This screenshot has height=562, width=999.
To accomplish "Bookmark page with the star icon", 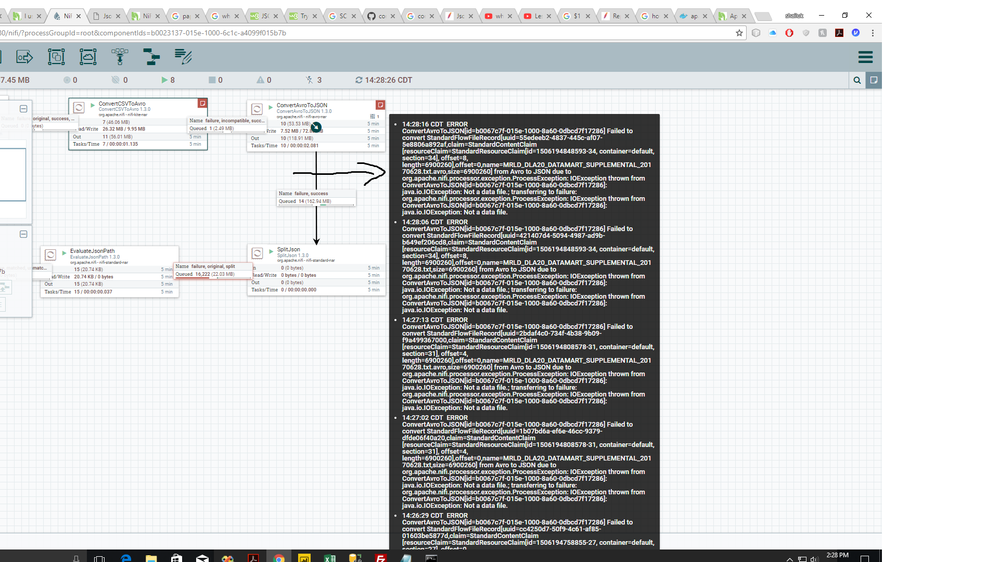I will click(739, 33).
